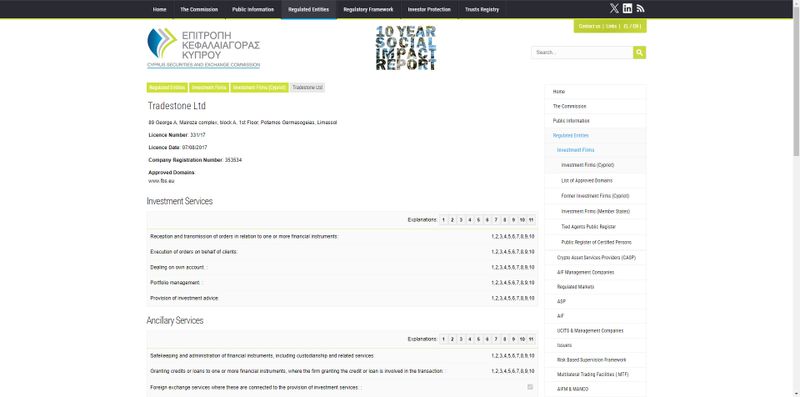Open AIF Management Companies sidebar link
This screenshot has width=800, height=397.
pyautogui.click(x=595, y=272)
